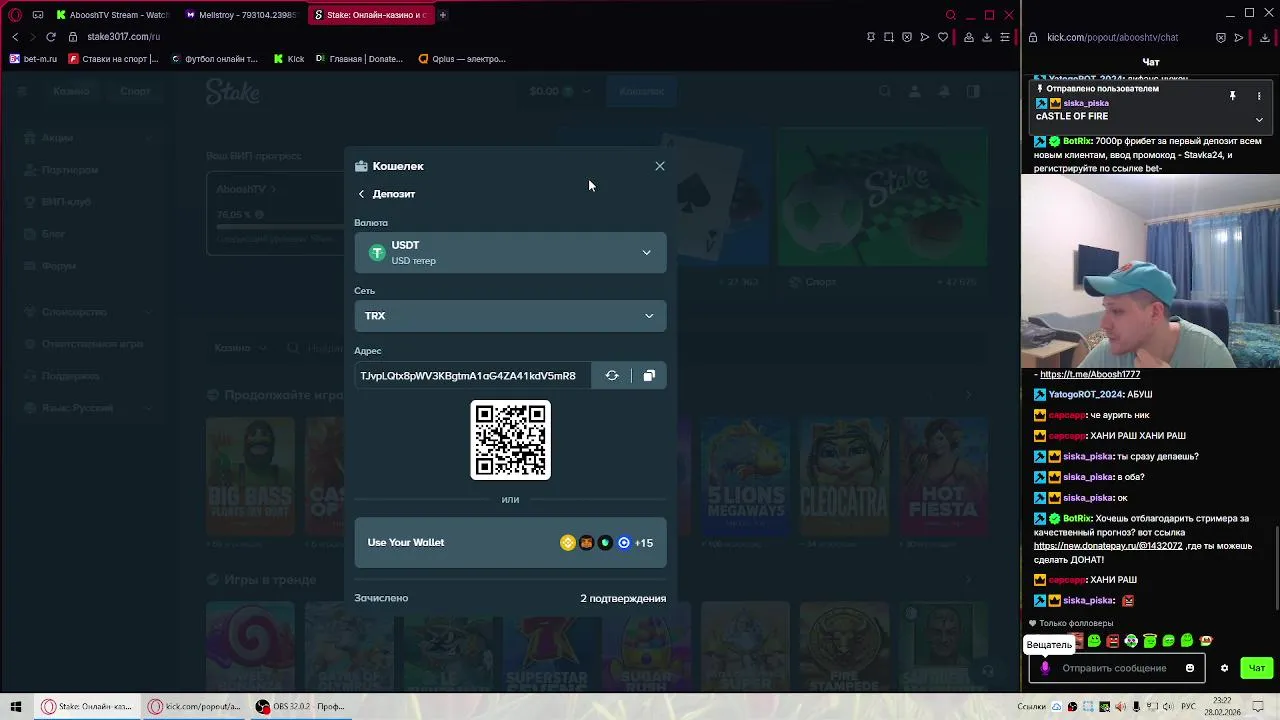Switch to the AbooshTV Stream tab
The width and height of the screenshot is (1280, 720).
point(112,15)
